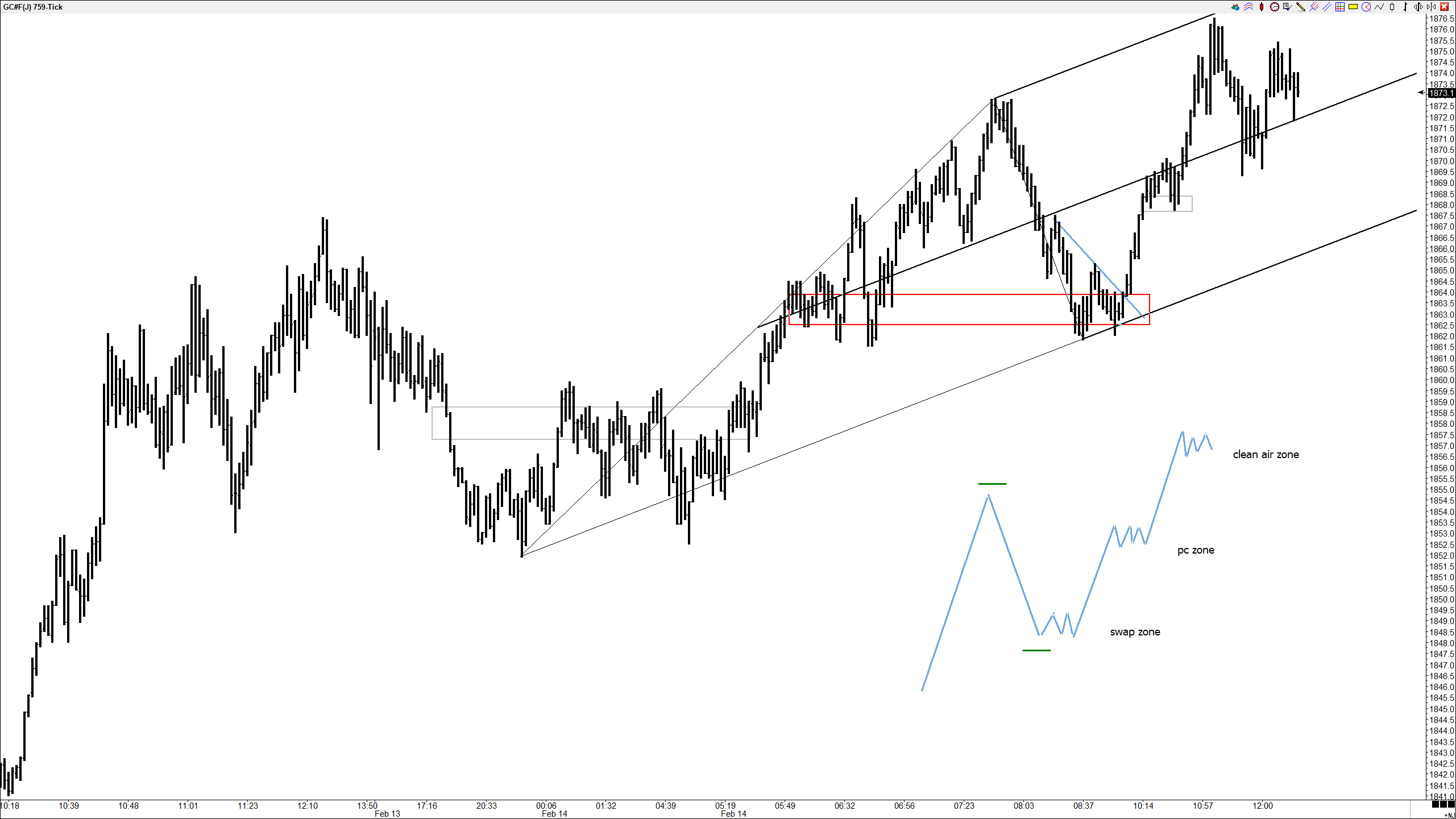The image size is (1456, 819).
Task: Click the expand bar spacing arrows
Action: [1418, 7]
